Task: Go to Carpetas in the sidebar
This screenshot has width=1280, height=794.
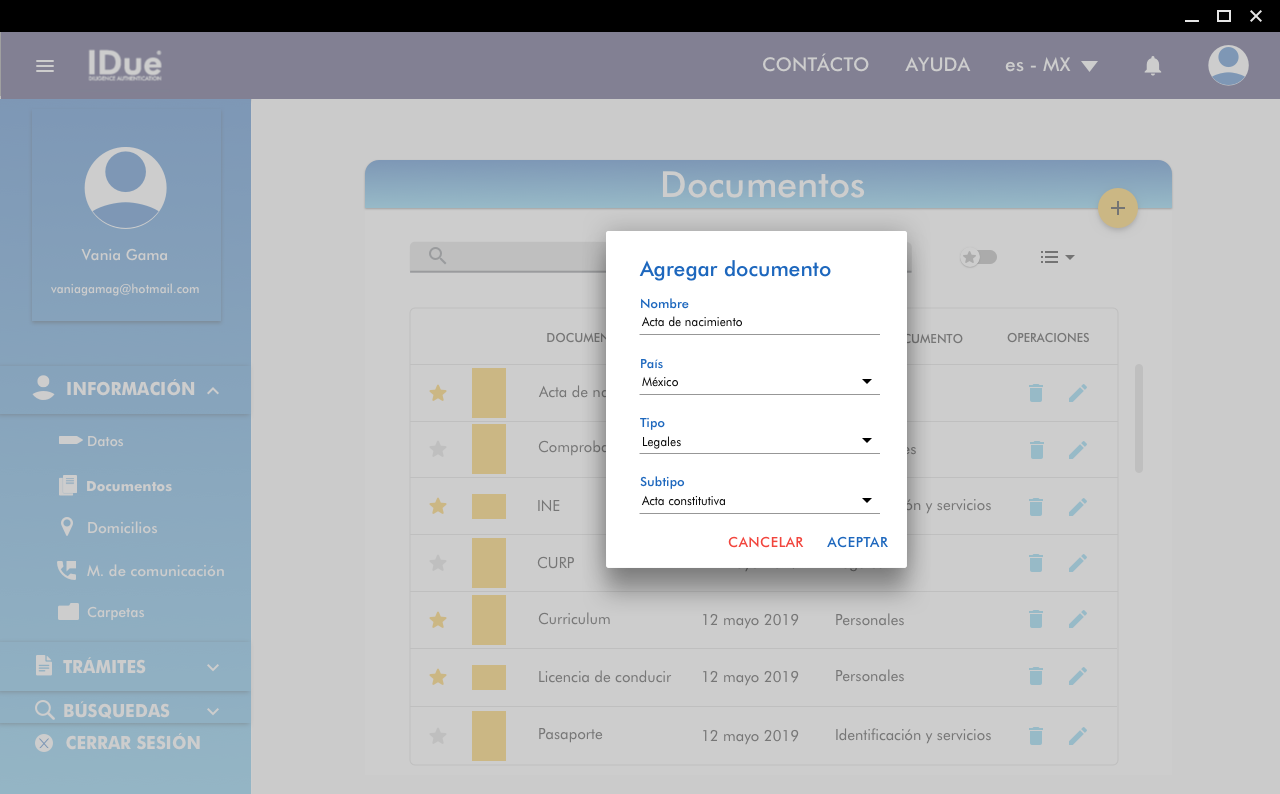Action: click(115, 612)
